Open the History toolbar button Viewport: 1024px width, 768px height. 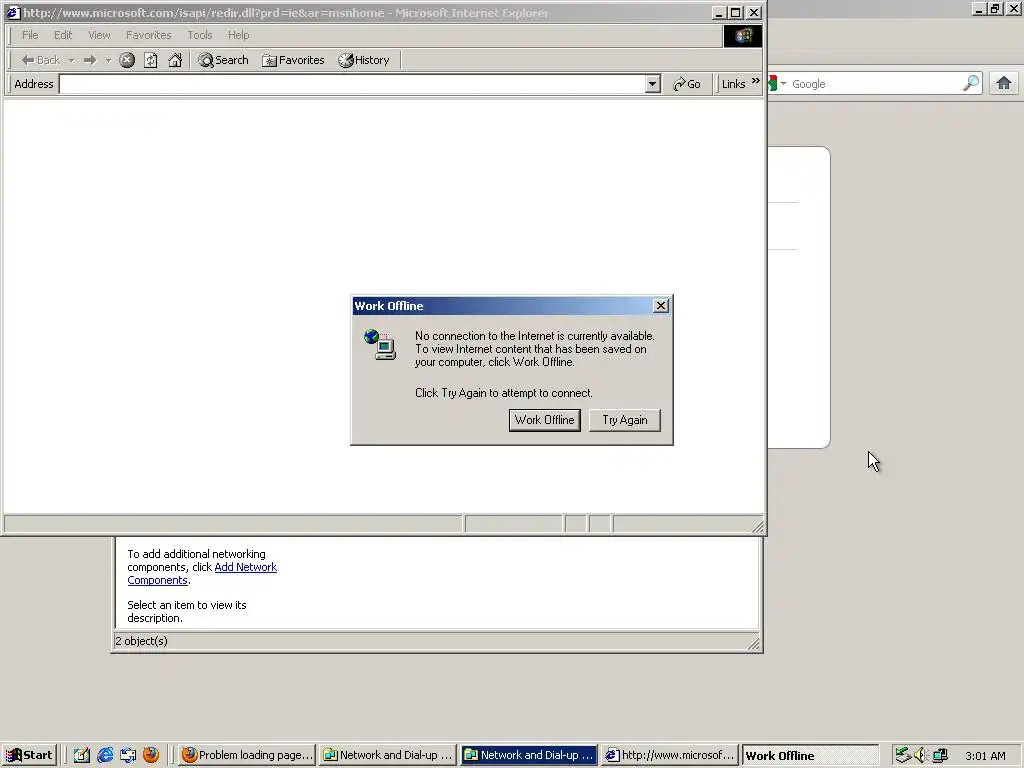[x=364, y=60]
